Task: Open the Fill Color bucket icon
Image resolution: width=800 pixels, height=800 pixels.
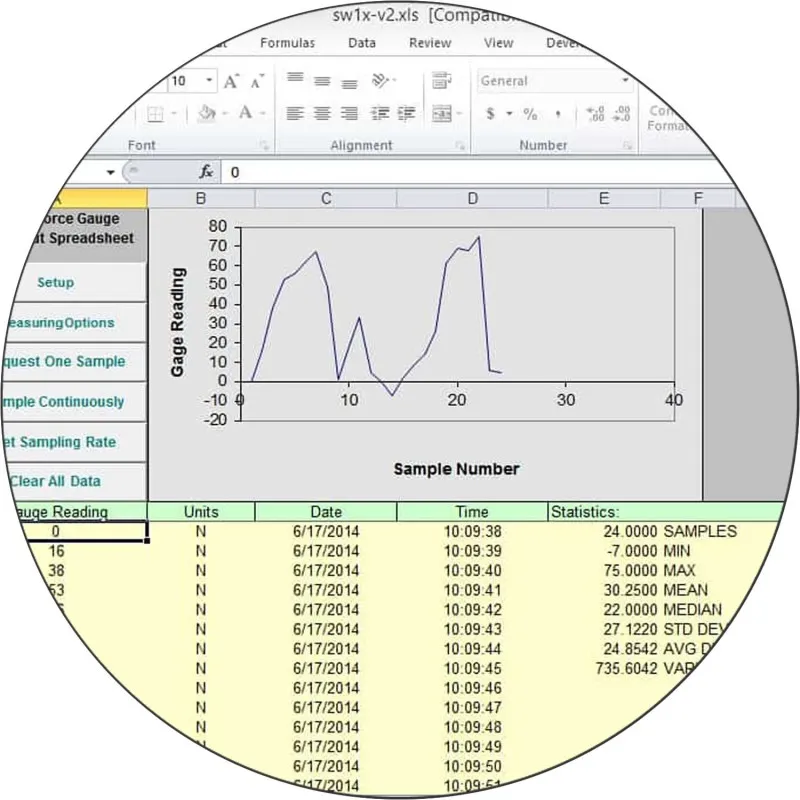Action: coord(206,112)
